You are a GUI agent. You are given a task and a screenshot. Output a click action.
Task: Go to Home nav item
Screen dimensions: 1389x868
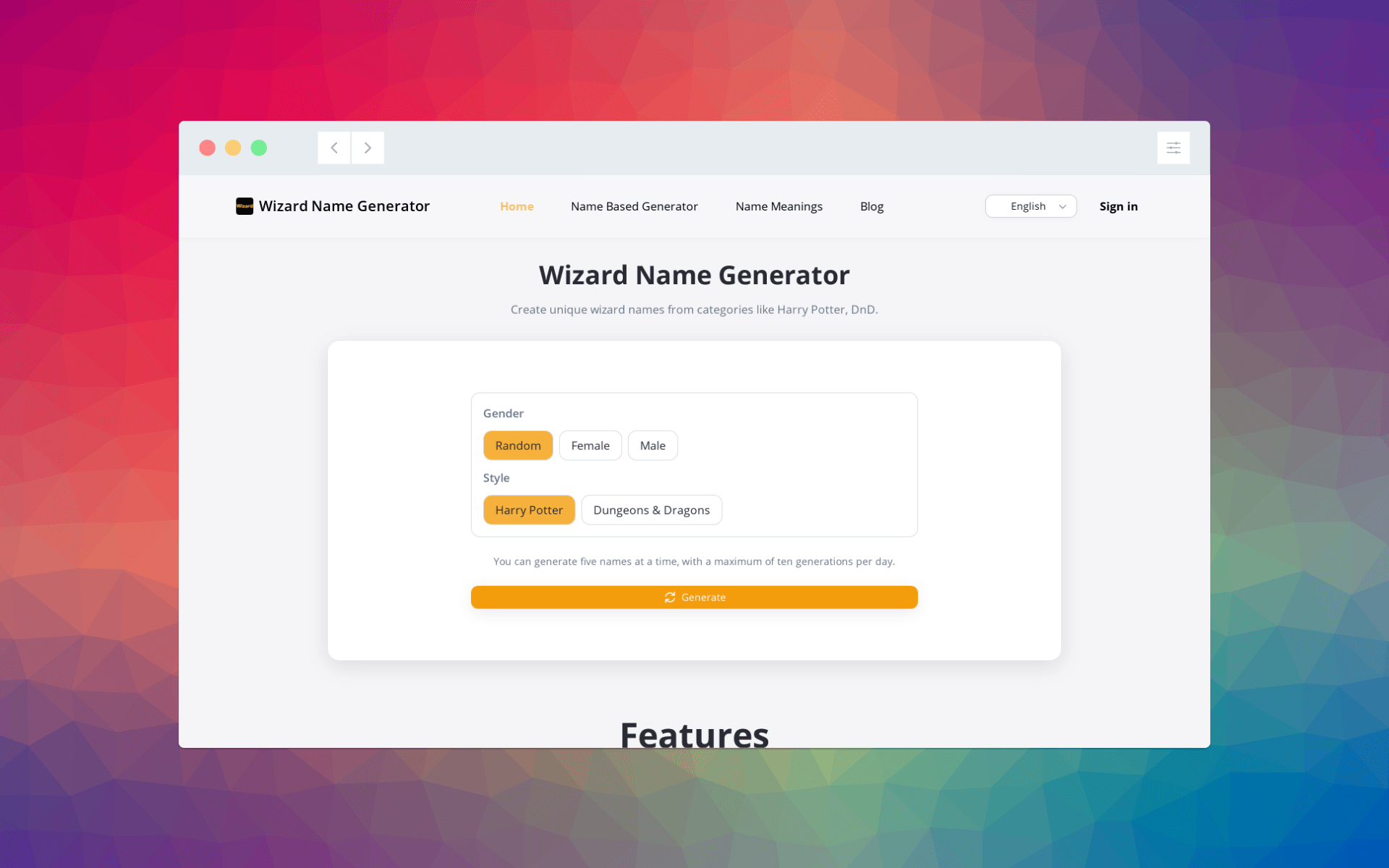tap(517, 206)
